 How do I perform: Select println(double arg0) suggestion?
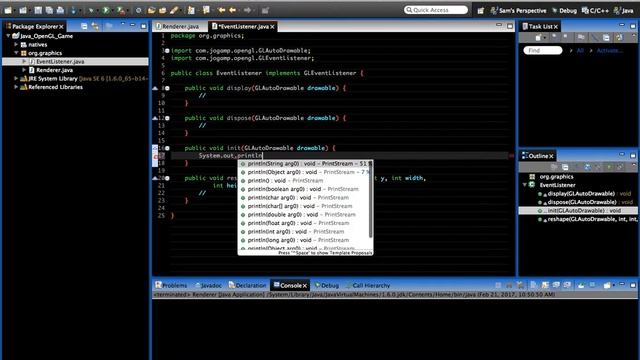point(304,215)
